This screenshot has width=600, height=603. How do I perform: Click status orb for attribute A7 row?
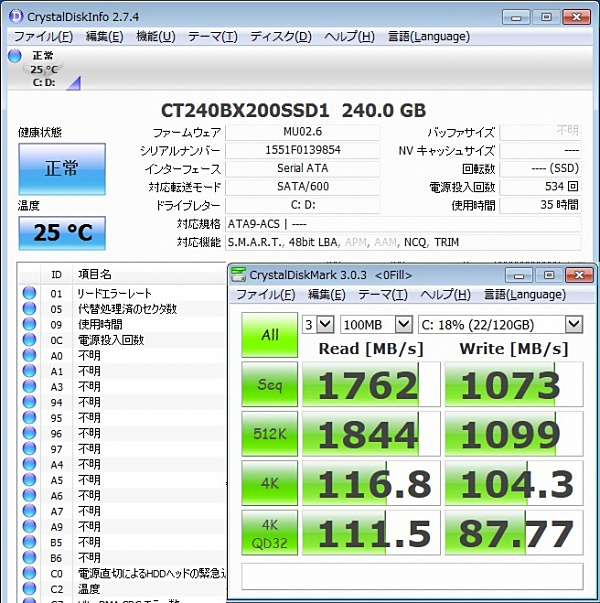point(29,511)
